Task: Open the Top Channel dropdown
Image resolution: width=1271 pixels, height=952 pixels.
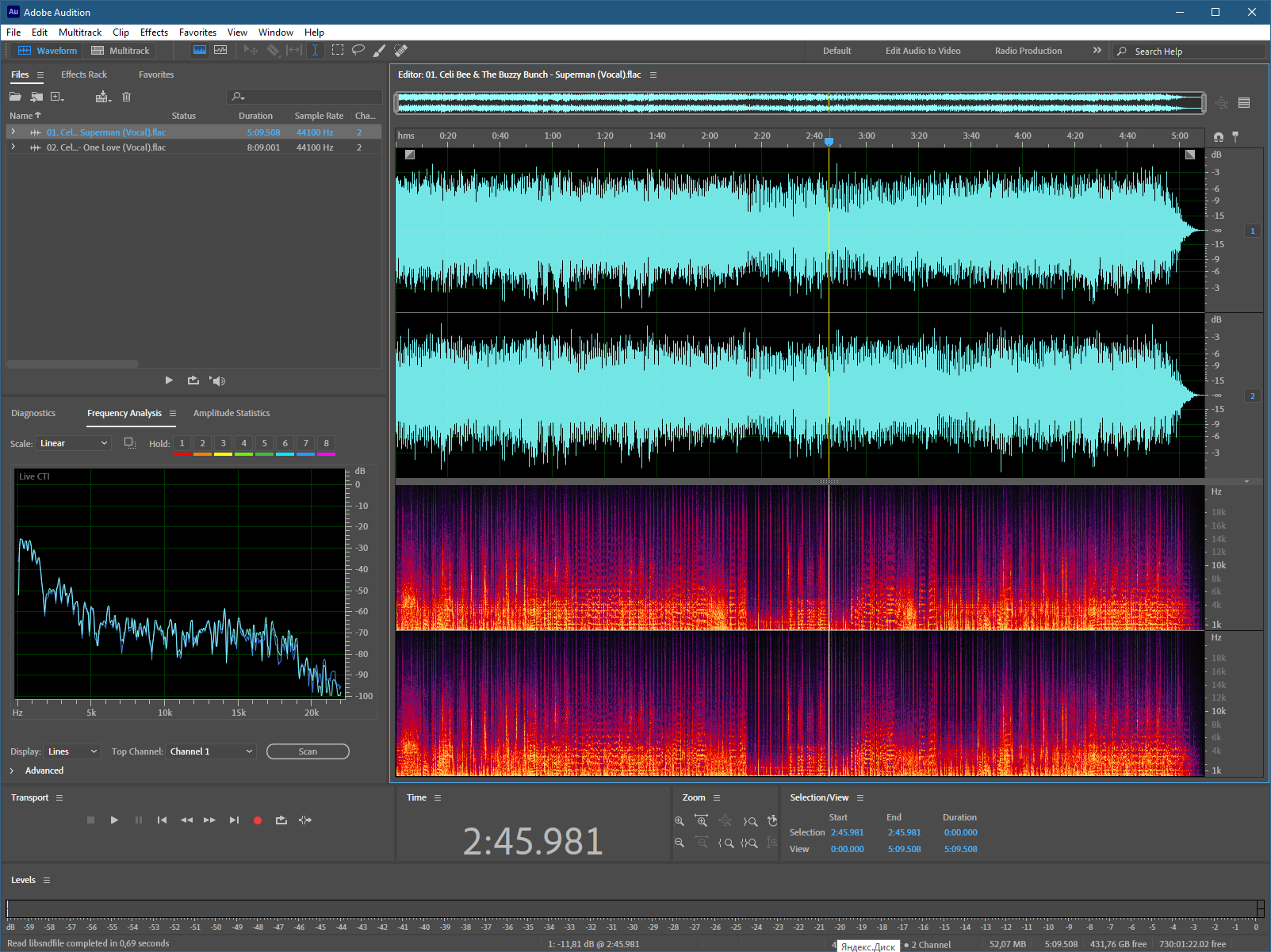Action: [x=211, y=751]
